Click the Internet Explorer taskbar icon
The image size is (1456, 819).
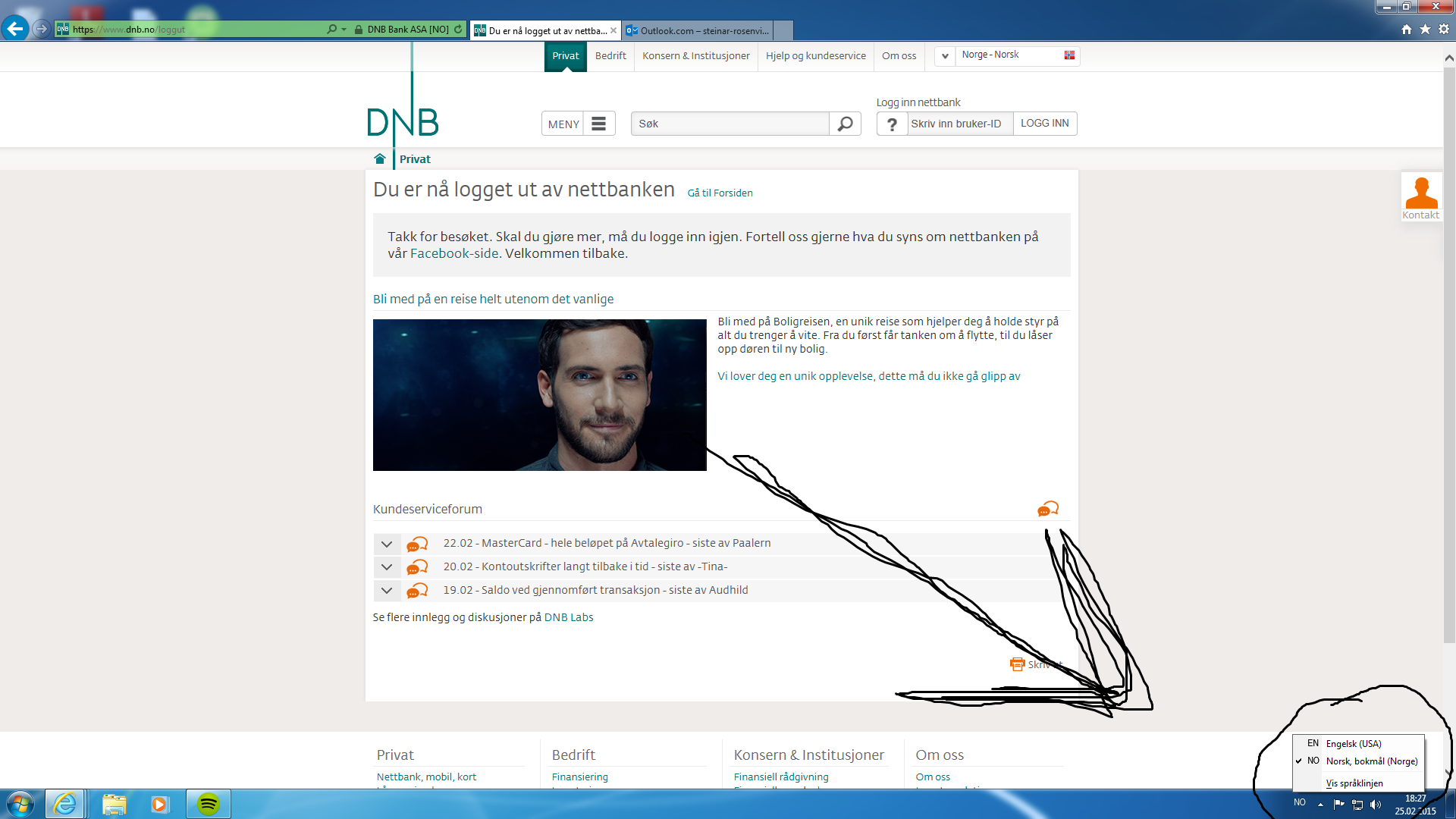[65, 804]
